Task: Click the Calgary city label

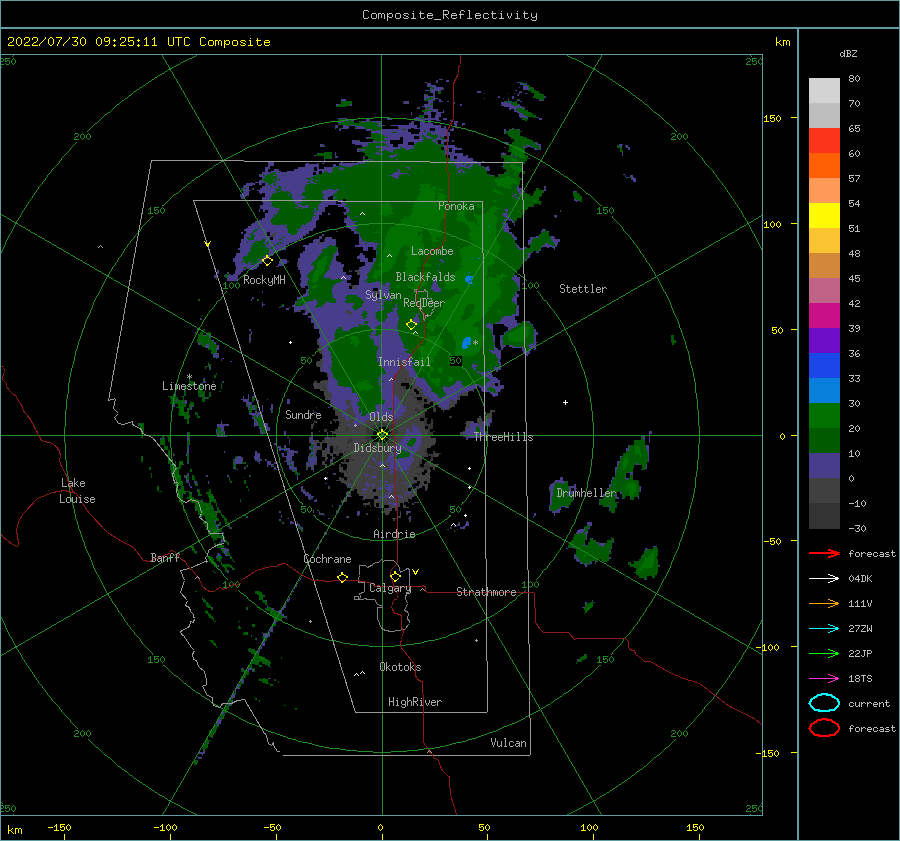Action: click(x=390, y=588)
